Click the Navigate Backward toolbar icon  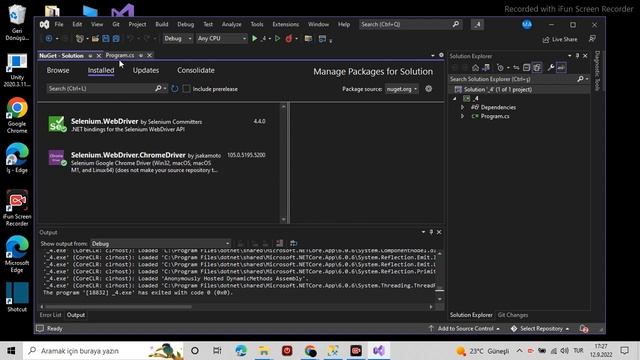(x=49, y=38)
